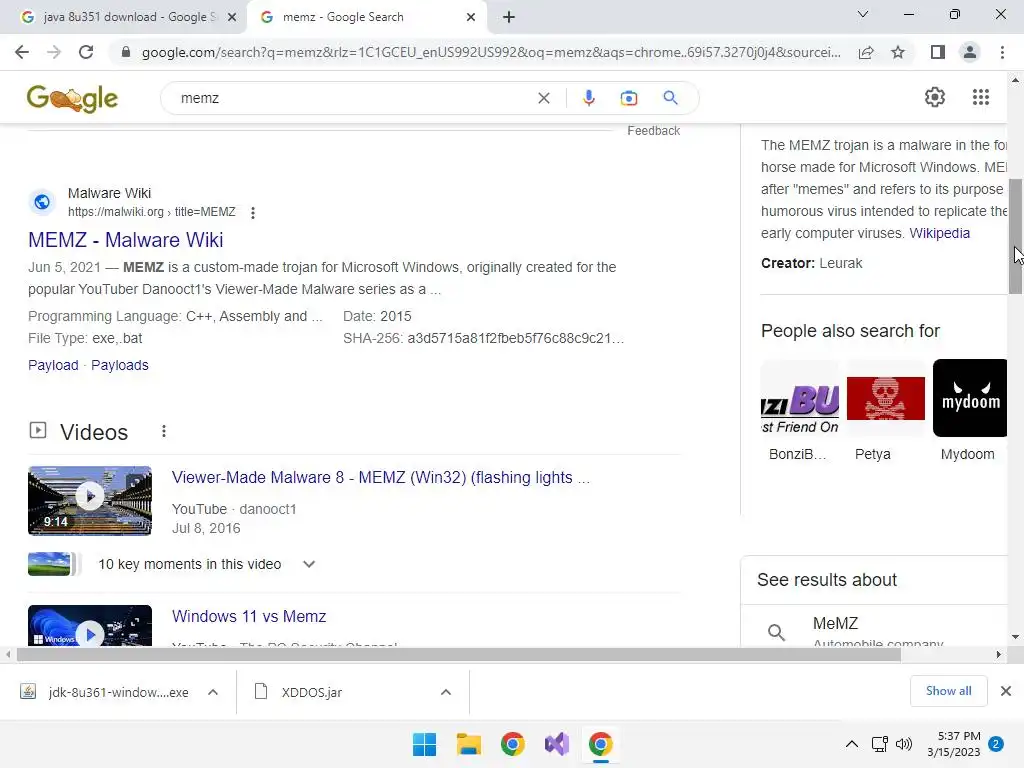
Task: Click in the Google search input field
Action: [353, 98]
